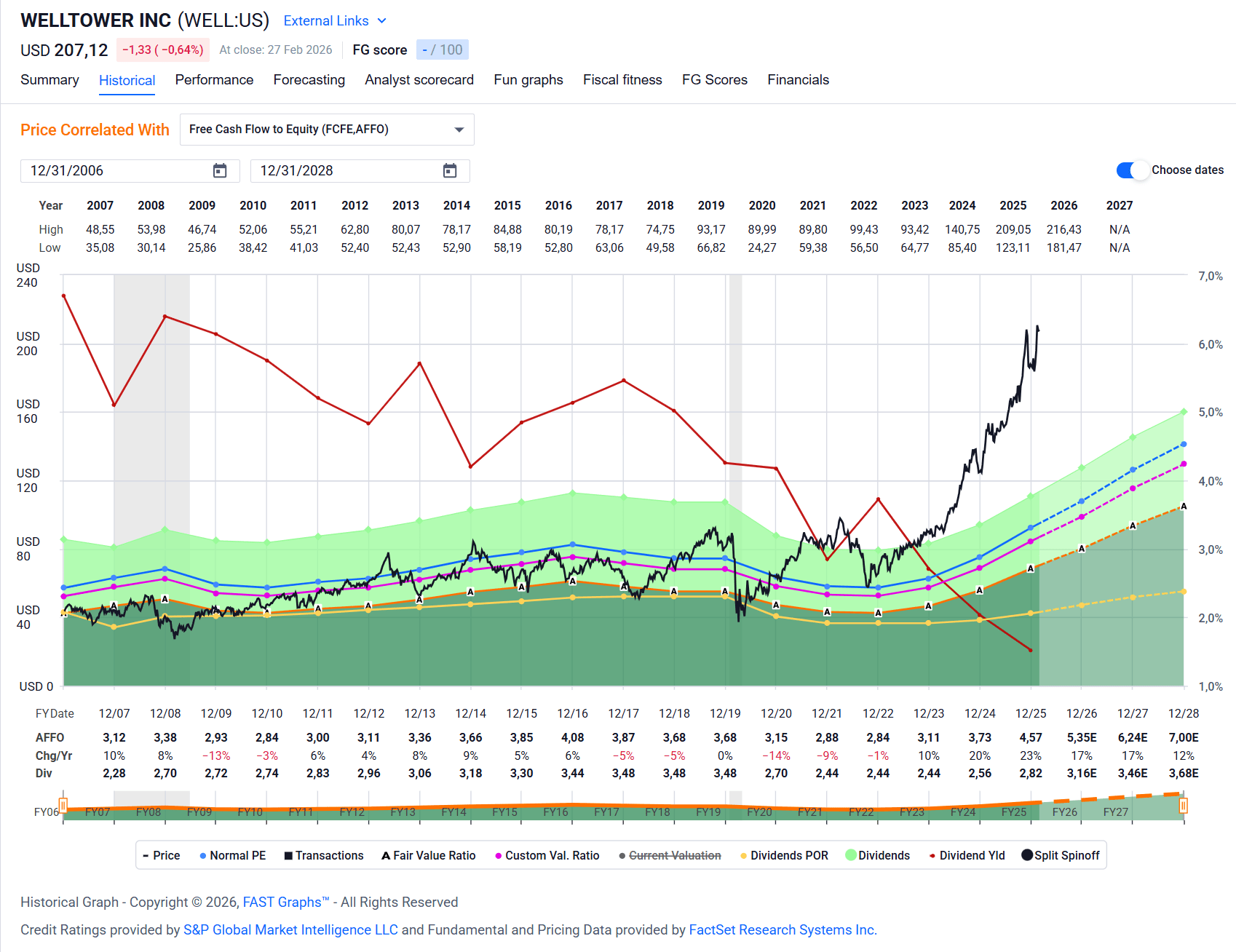Click the Transactions legend marker
The height and width of the screenshot is (952, 1236).
288,855
